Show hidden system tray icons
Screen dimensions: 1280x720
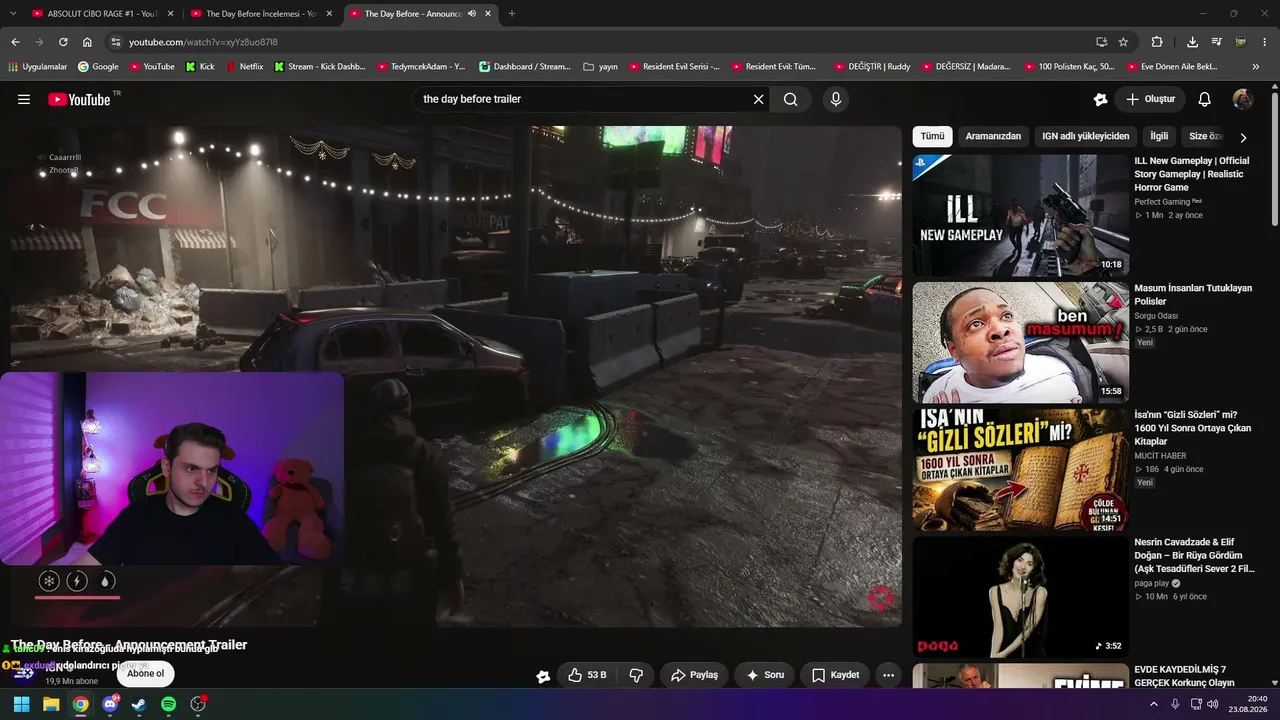coord(1153,704)
